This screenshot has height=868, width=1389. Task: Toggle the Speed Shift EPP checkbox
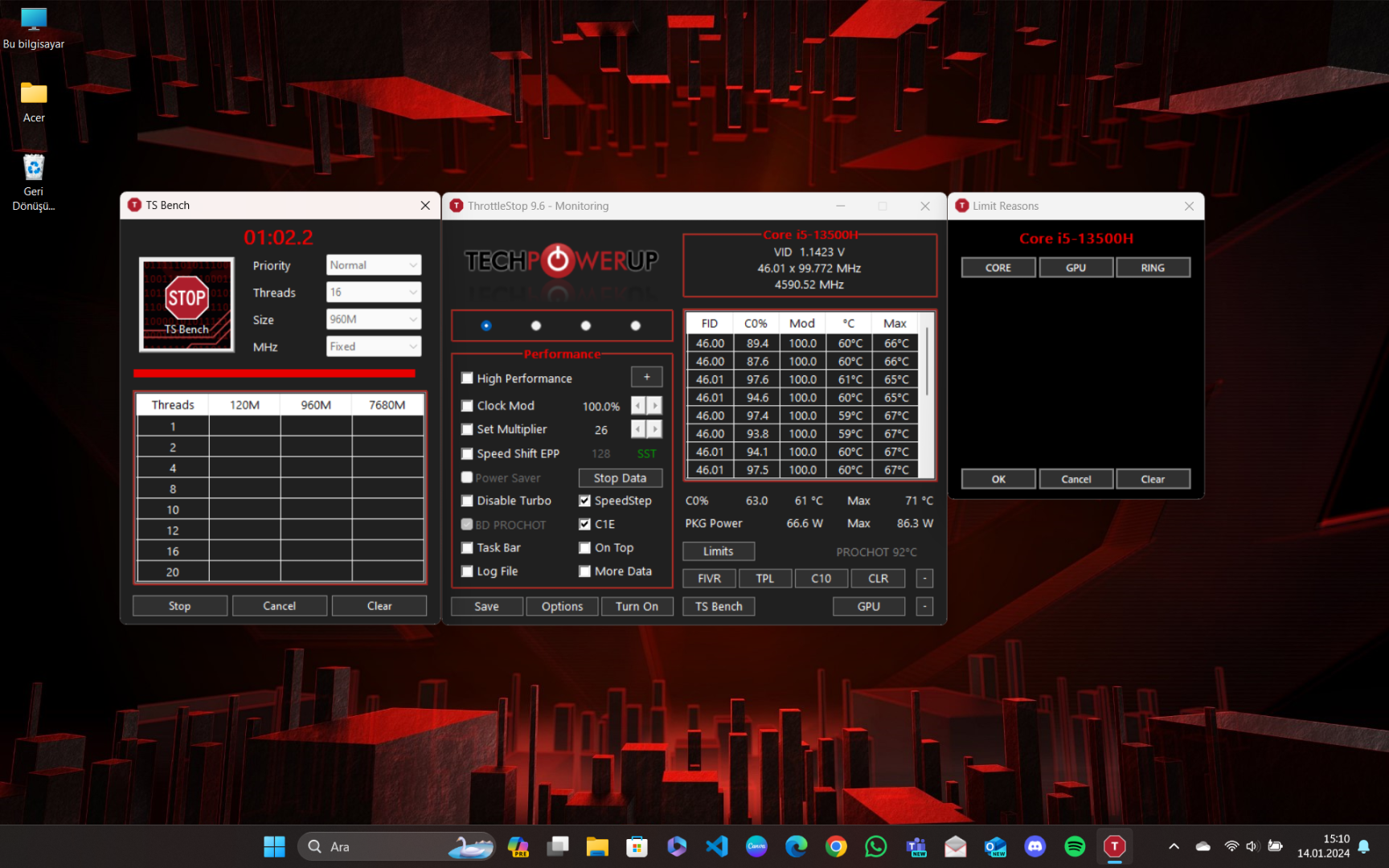(x=467, y=454)
